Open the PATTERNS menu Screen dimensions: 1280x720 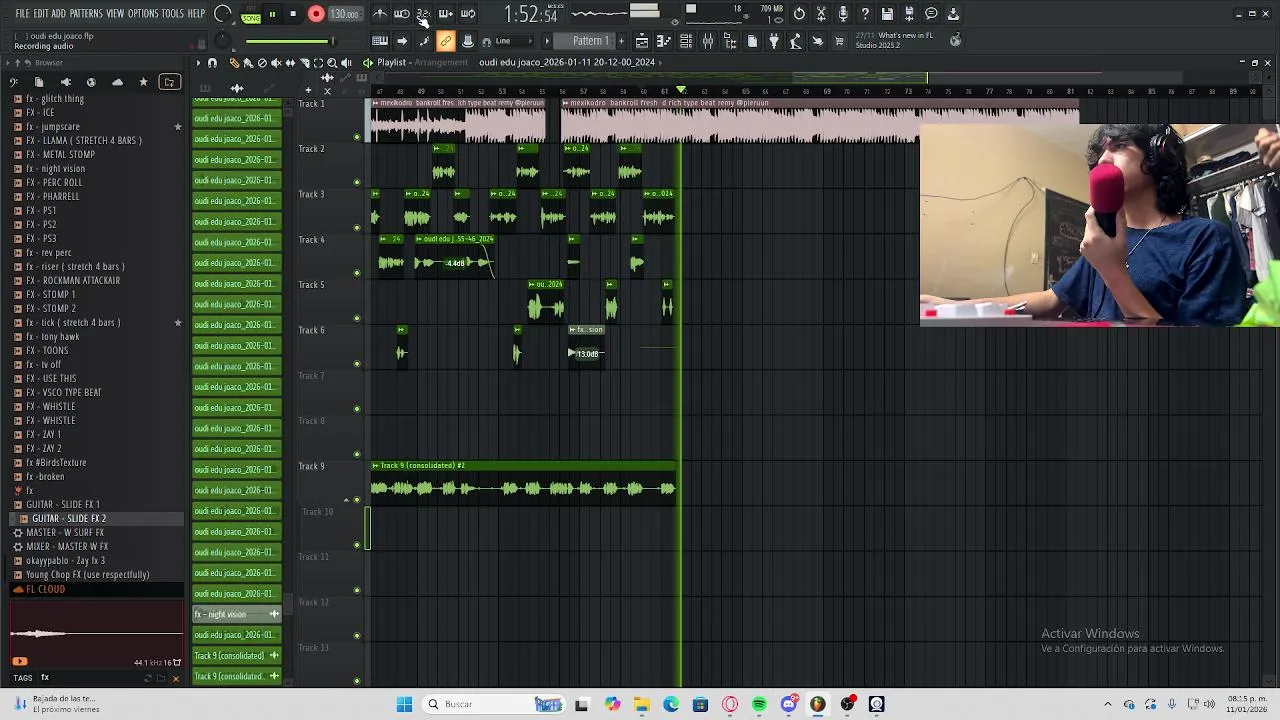[86, 14]
